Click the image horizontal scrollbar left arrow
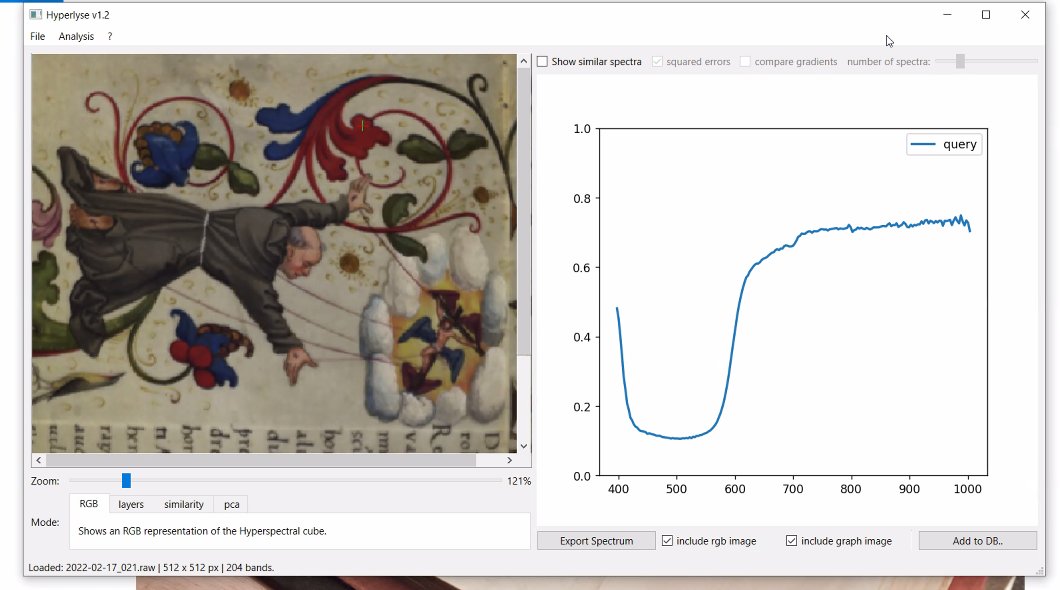 (39, 460)
